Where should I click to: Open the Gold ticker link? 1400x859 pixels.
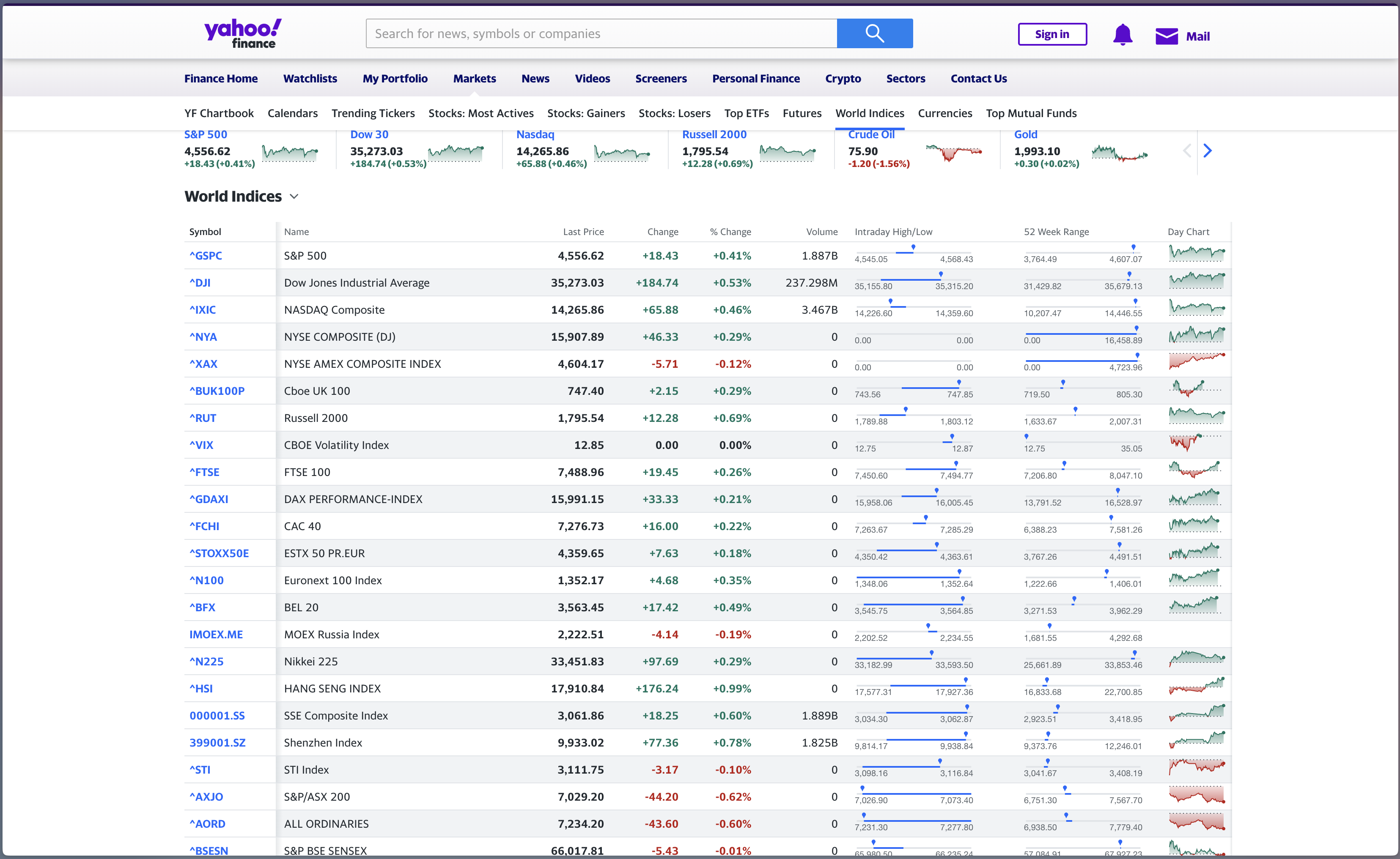tap(1025, 135)
